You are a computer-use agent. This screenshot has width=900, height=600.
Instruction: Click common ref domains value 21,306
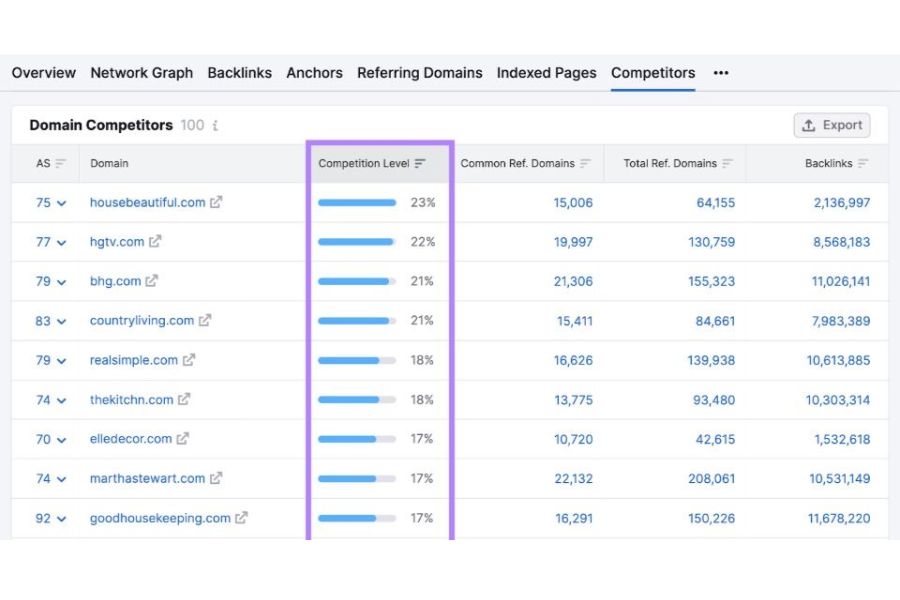(573, 281)
